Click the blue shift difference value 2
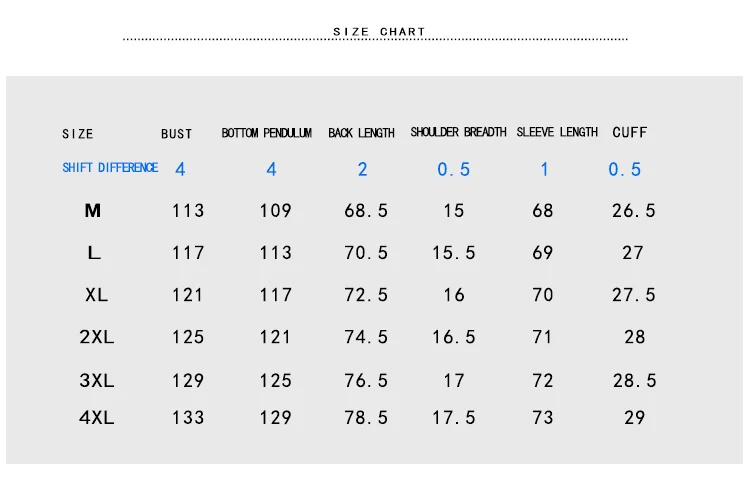 [363, 169]
